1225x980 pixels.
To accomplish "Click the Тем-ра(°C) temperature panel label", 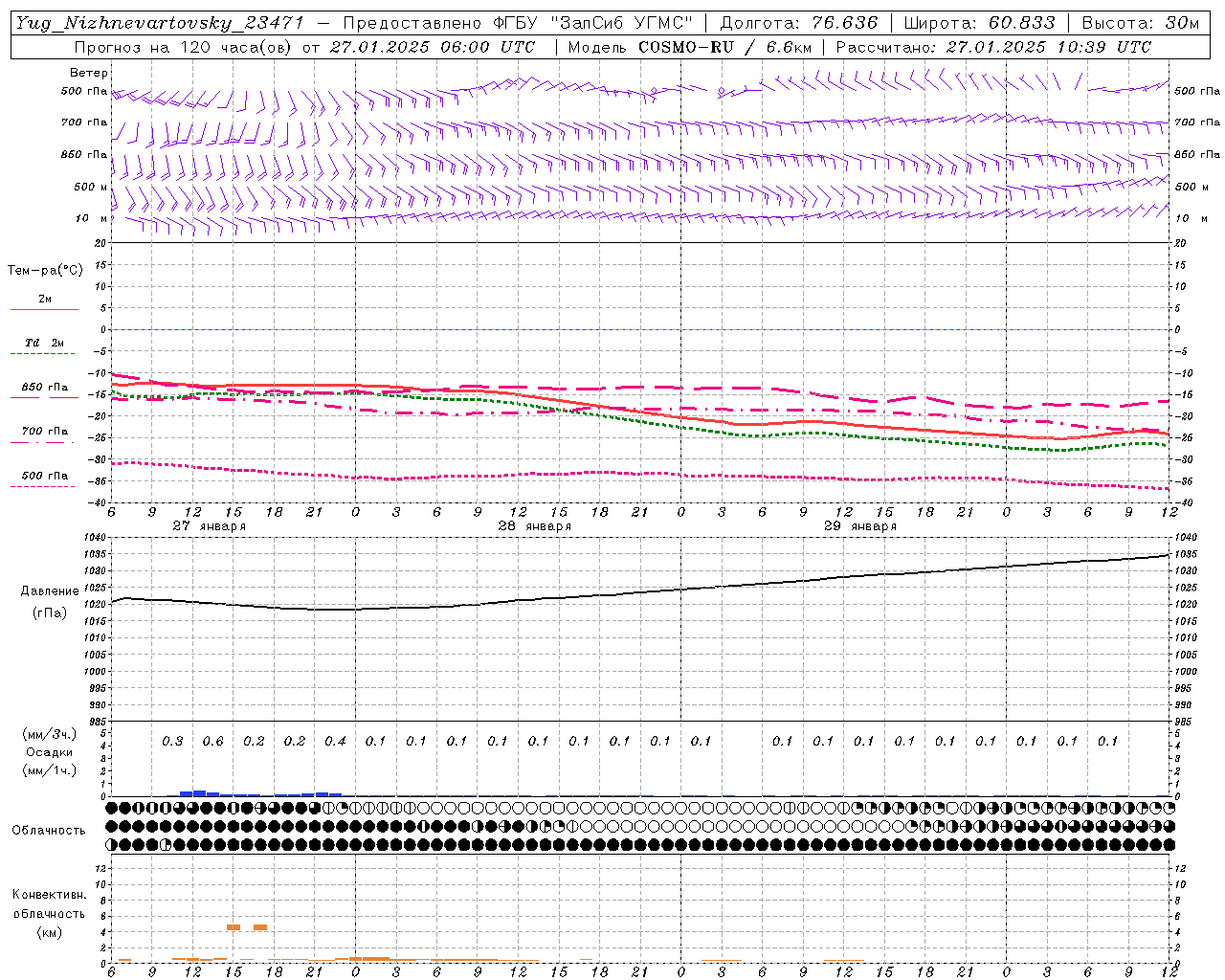I will pyautogui.click(x=45, y=271).
